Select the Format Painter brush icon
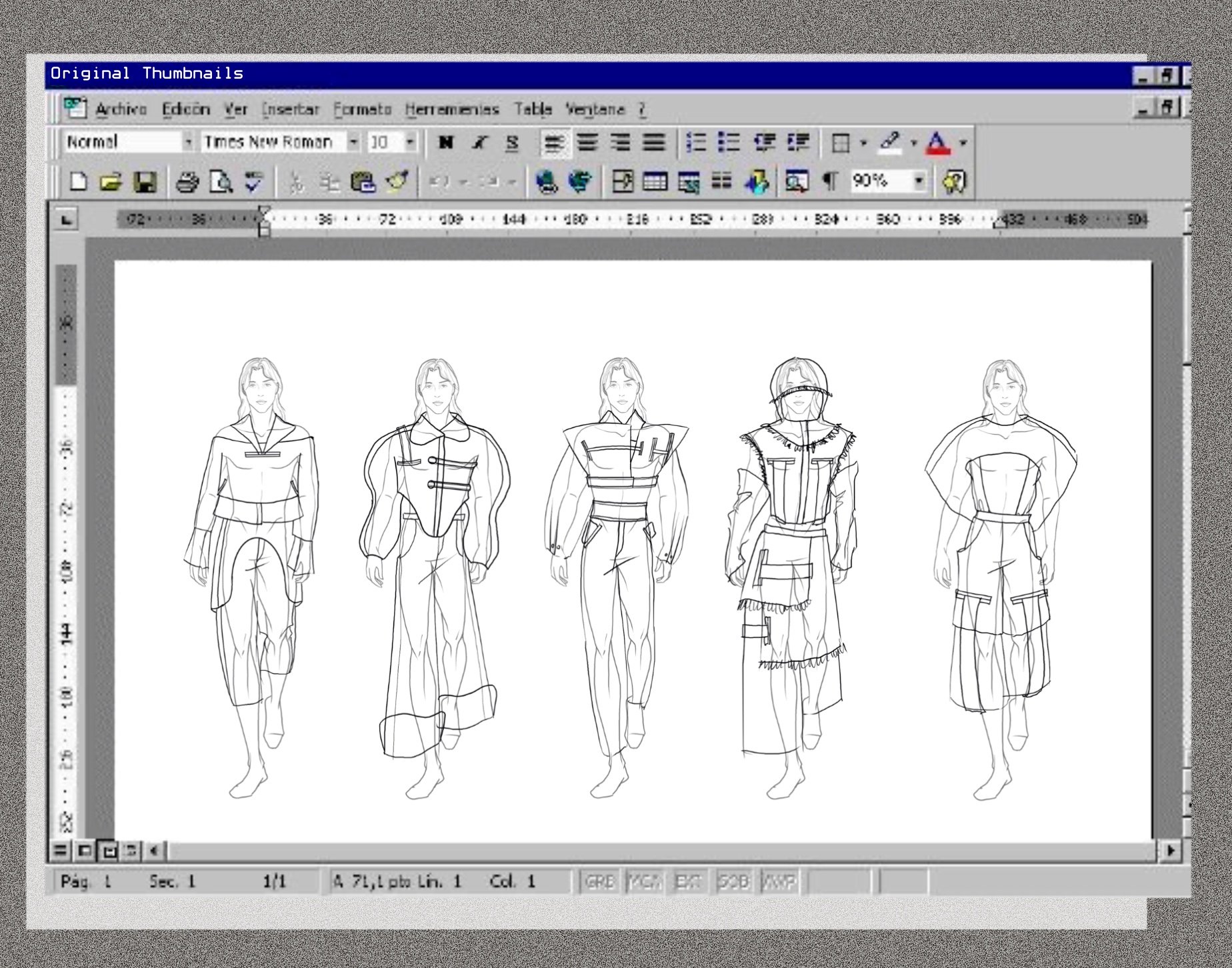This screenshot has width=1232, height=968. [397, 181]
